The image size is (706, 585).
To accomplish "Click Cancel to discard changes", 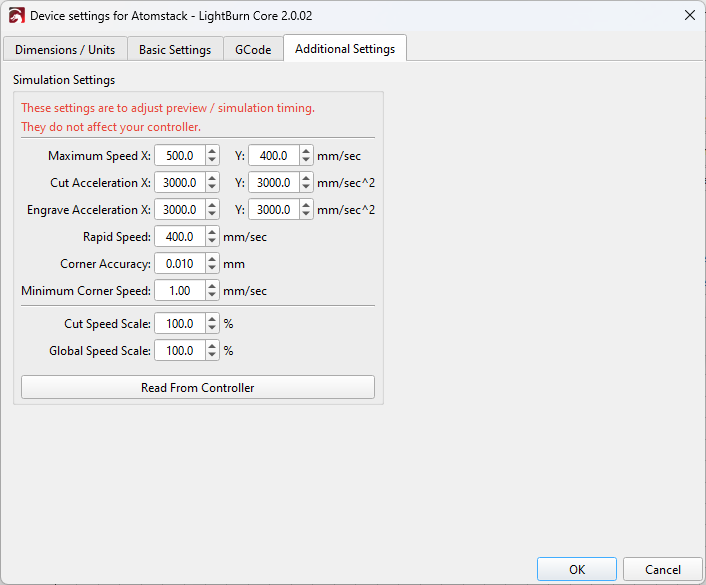I will tap(662, 569).
